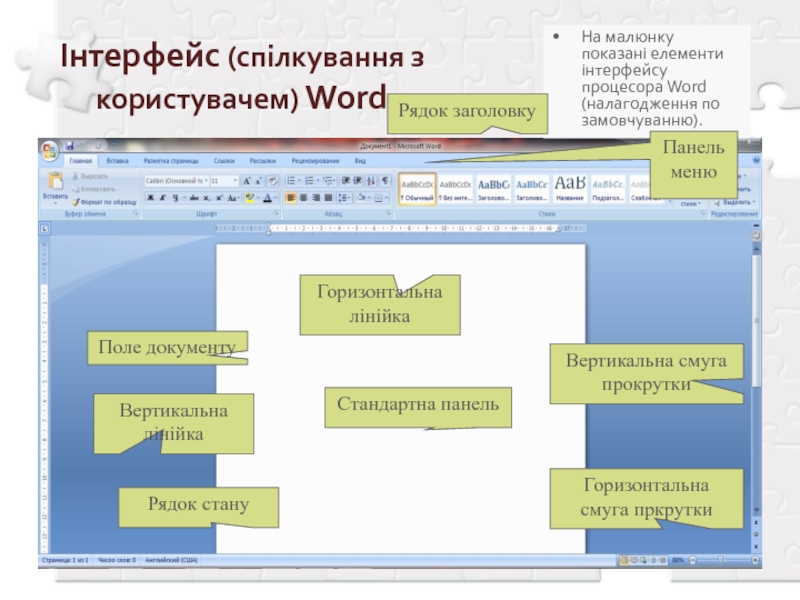Screen dimensions: 800x600
Task: Click the bulleted list icon
Action: pos(291,181)
